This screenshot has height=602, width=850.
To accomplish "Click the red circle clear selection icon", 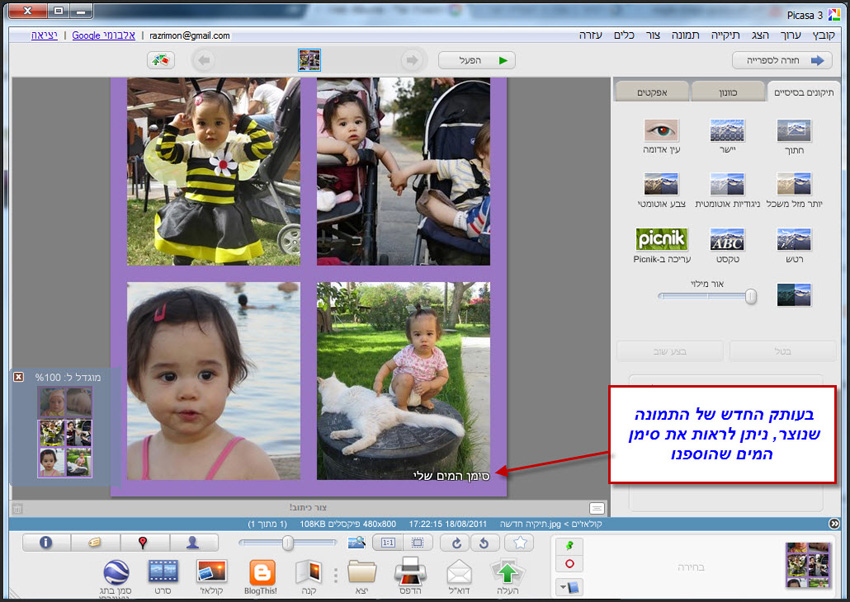I will [x=569, y=564].
